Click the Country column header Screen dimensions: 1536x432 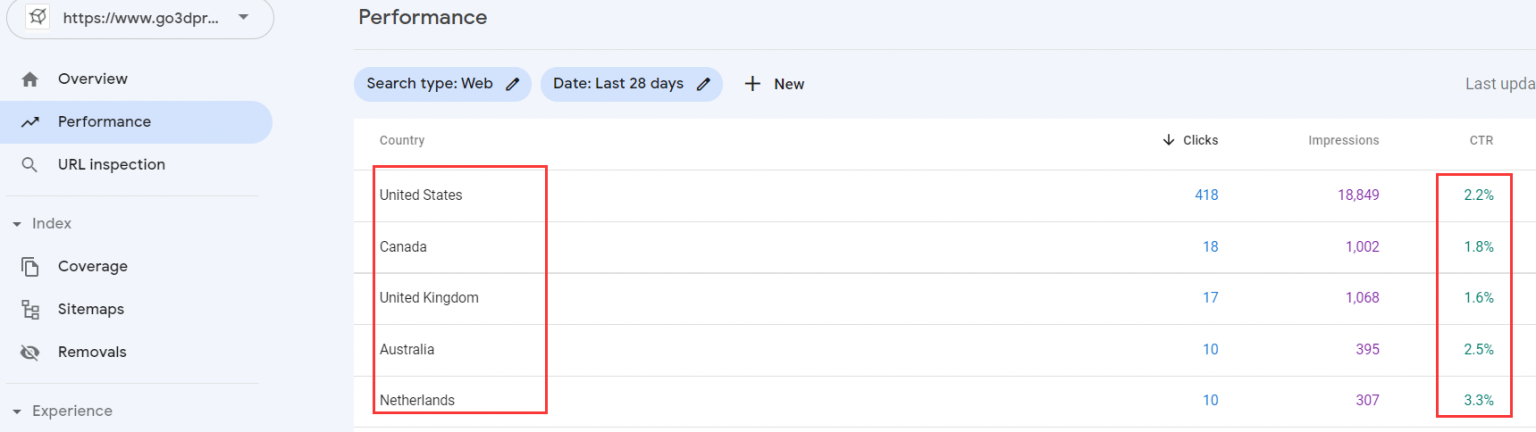point(402,141)
